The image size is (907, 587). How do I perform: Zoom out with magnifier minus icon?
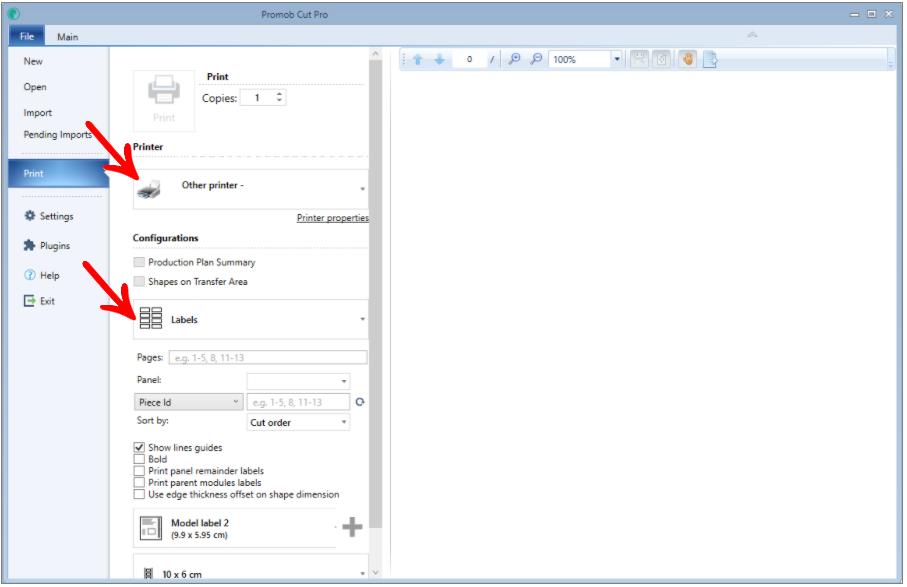[536, 59]
